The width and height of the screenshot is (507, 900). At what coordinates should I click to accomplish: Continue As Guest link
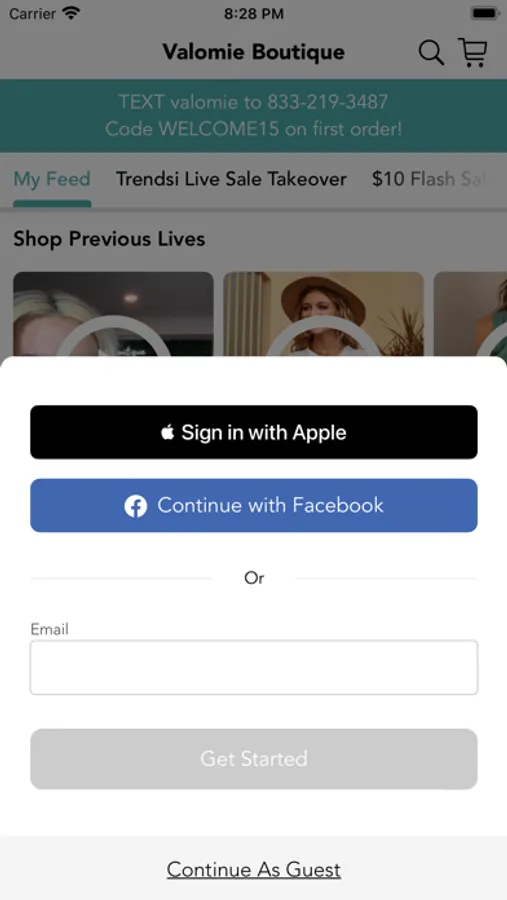pyautogui.click(x=254, y=870)
